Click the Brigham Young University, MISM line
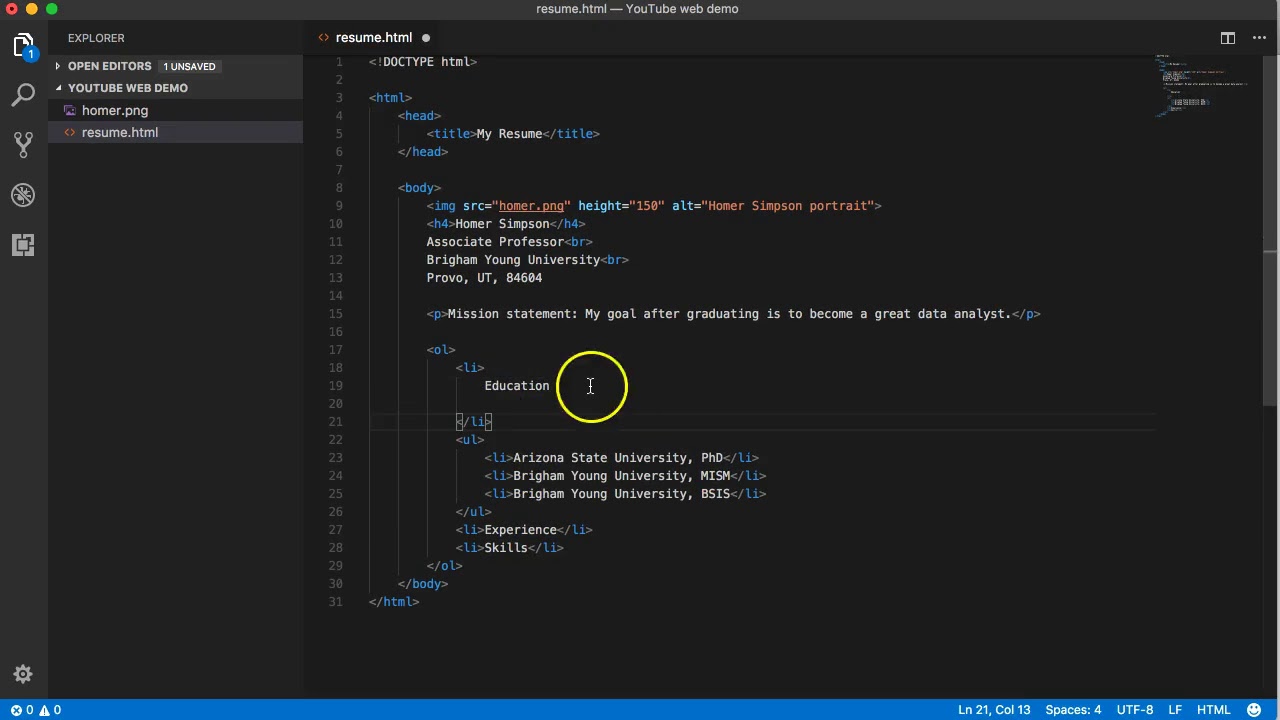The height and width of the screenshot is (720, 1280). click(x=625, y=476)
